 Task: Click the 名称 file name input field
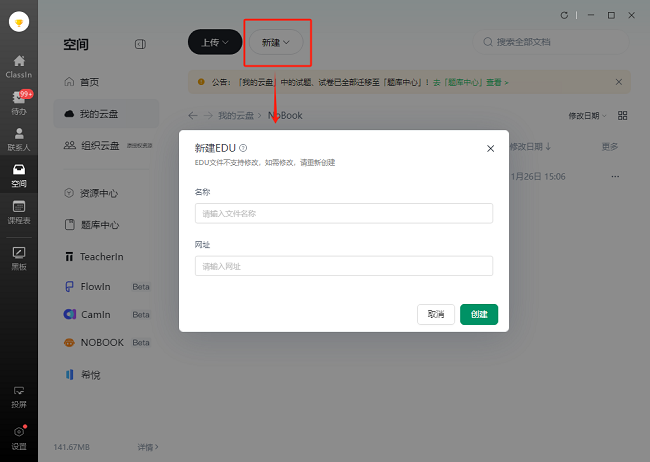tap(343, 213)
